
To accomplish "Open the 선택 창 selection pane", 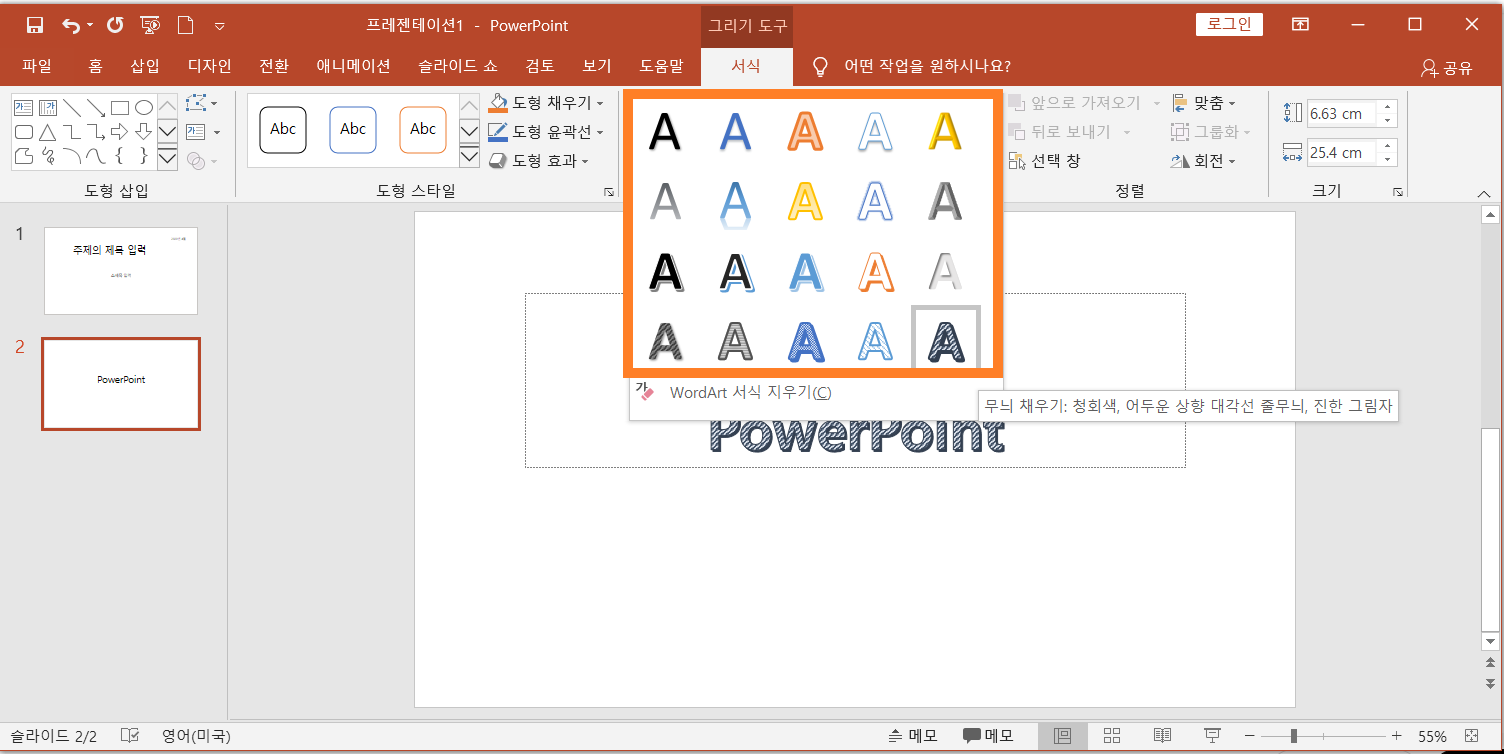I will pos(1044,160).
